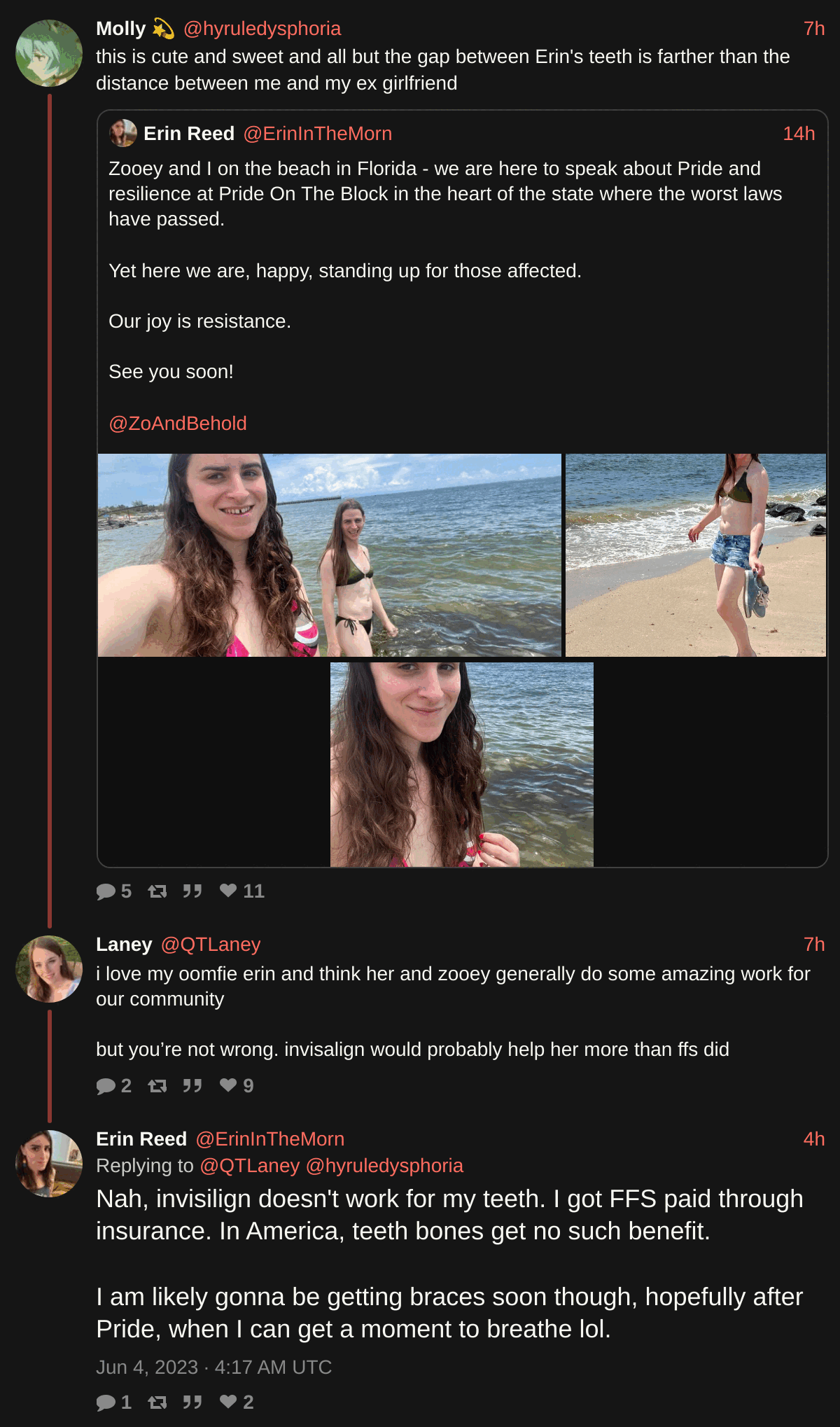Click reply icon under Erin Reed's reply
Screen dimensions: 840x1427
click(106, 1402)
